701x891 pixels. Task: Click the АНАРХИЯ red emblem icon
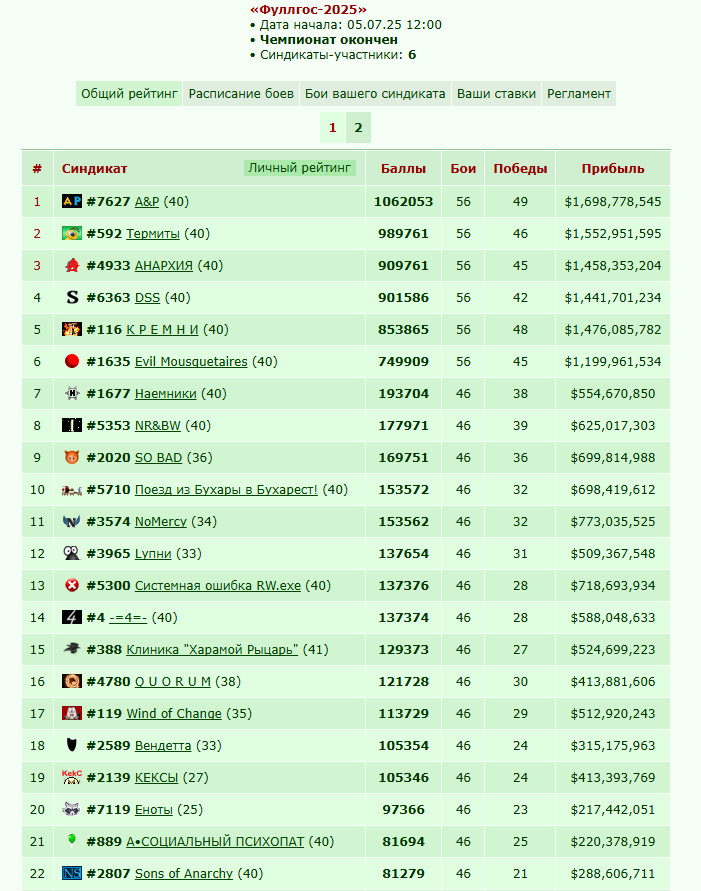(x=72, y=265)
